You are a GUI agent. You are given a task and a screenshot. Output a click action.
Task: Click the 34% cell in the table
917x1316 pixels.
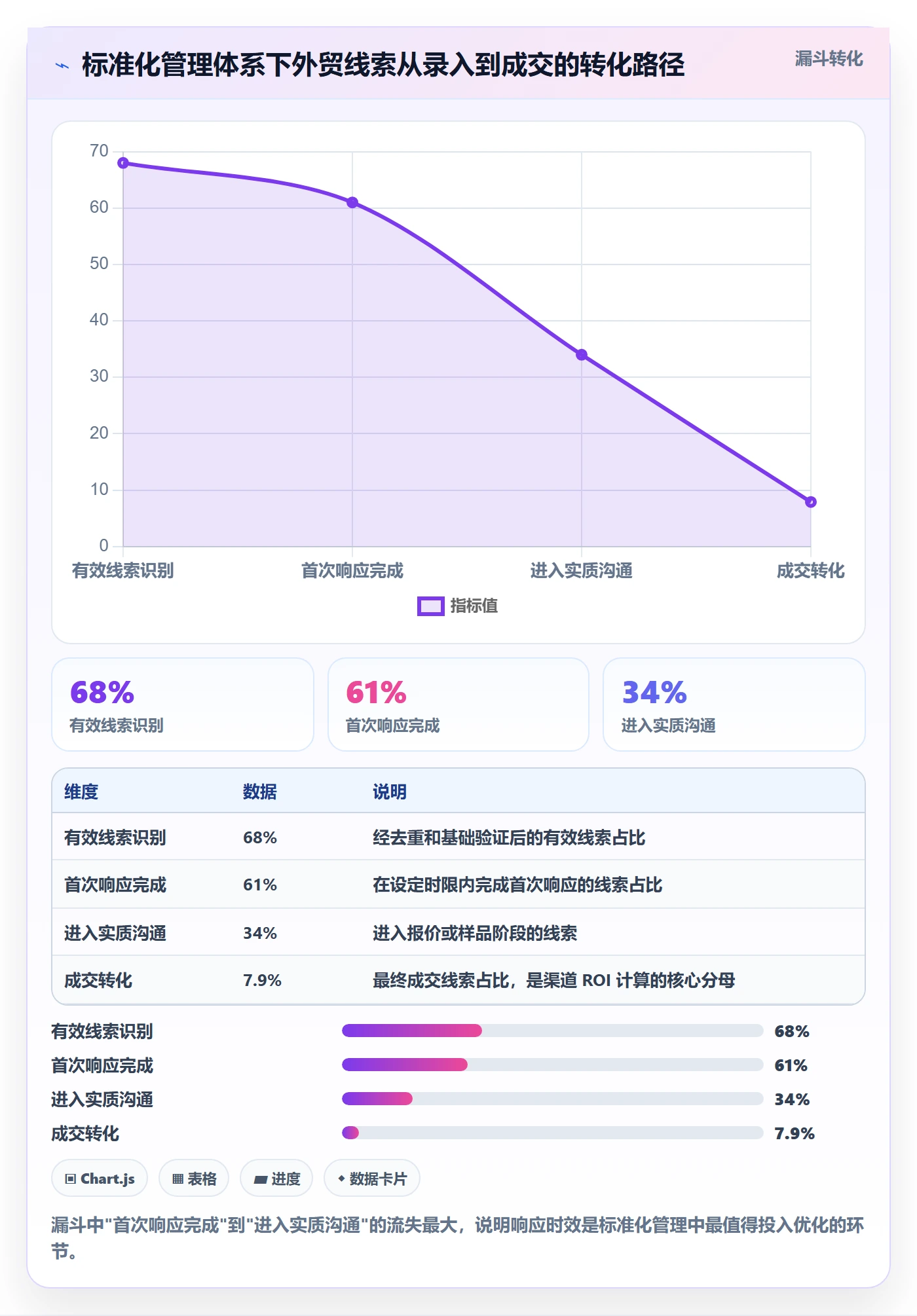(260, 933)
